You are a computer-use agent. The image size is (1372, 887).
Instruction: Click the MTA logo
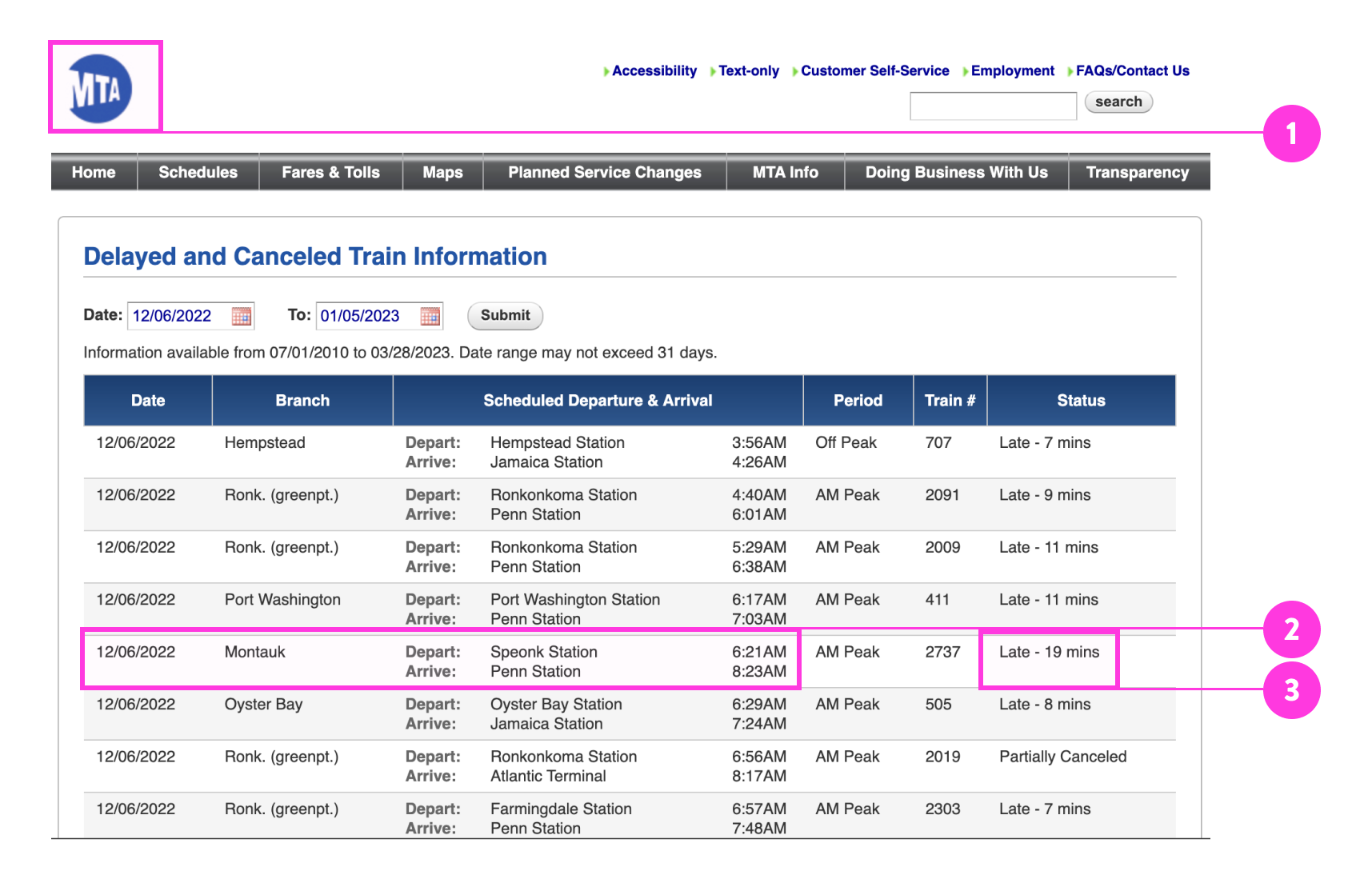[100, 89]
